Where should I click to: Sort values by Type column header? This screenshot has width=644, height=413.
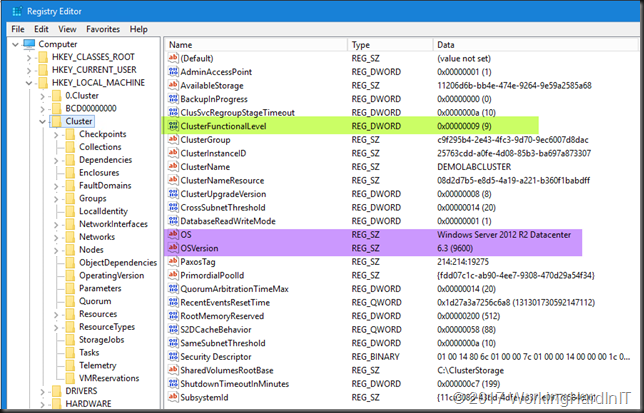[x=390, y=45]
